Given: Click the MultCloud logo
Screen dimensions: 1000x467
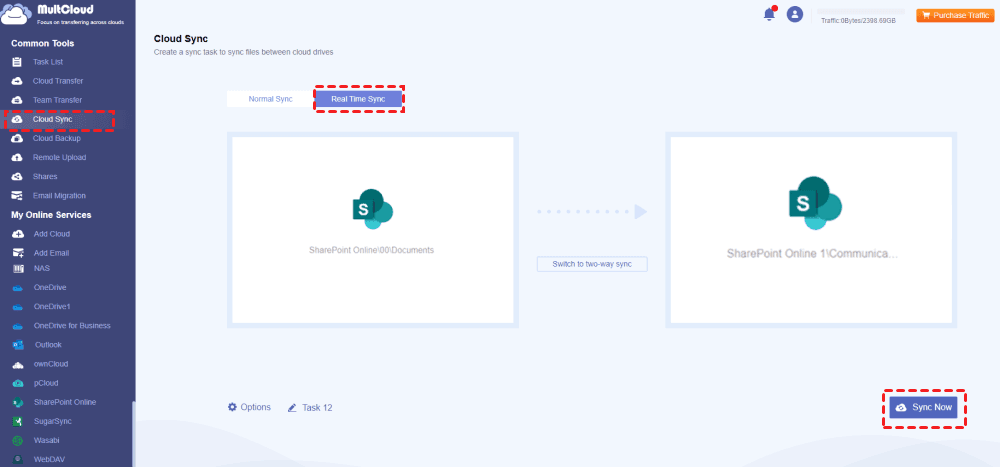Looking at the screenshot, I should (64, 14).
